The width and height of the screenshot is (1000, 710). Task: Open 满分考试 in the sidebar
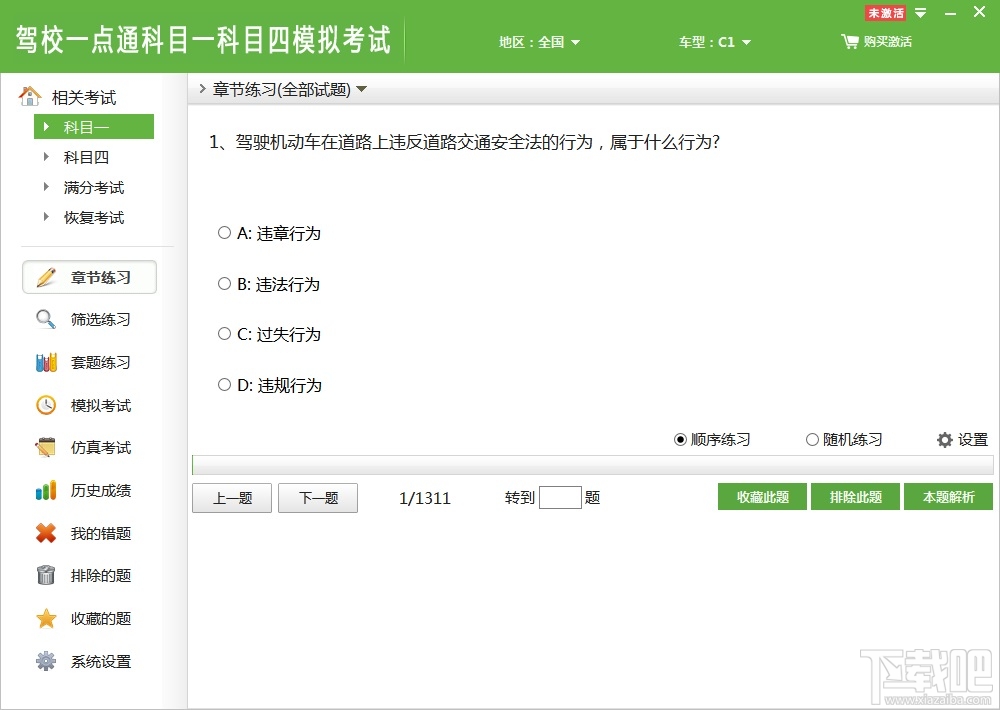(94, 188)
